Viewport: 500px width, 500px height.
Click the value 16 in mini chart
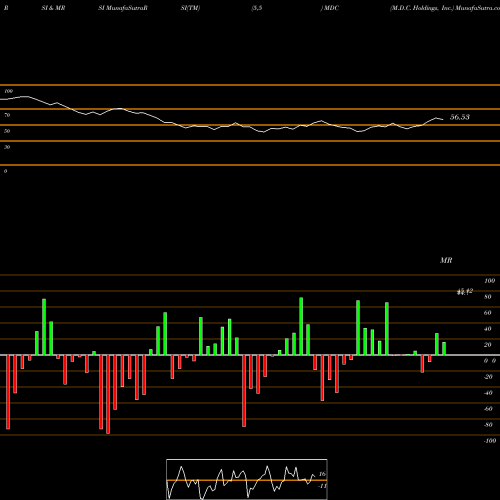322,474
